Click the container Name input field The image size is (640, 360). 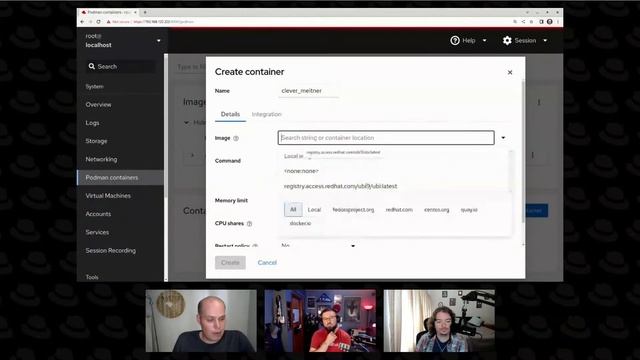click(x=309, y=91)
